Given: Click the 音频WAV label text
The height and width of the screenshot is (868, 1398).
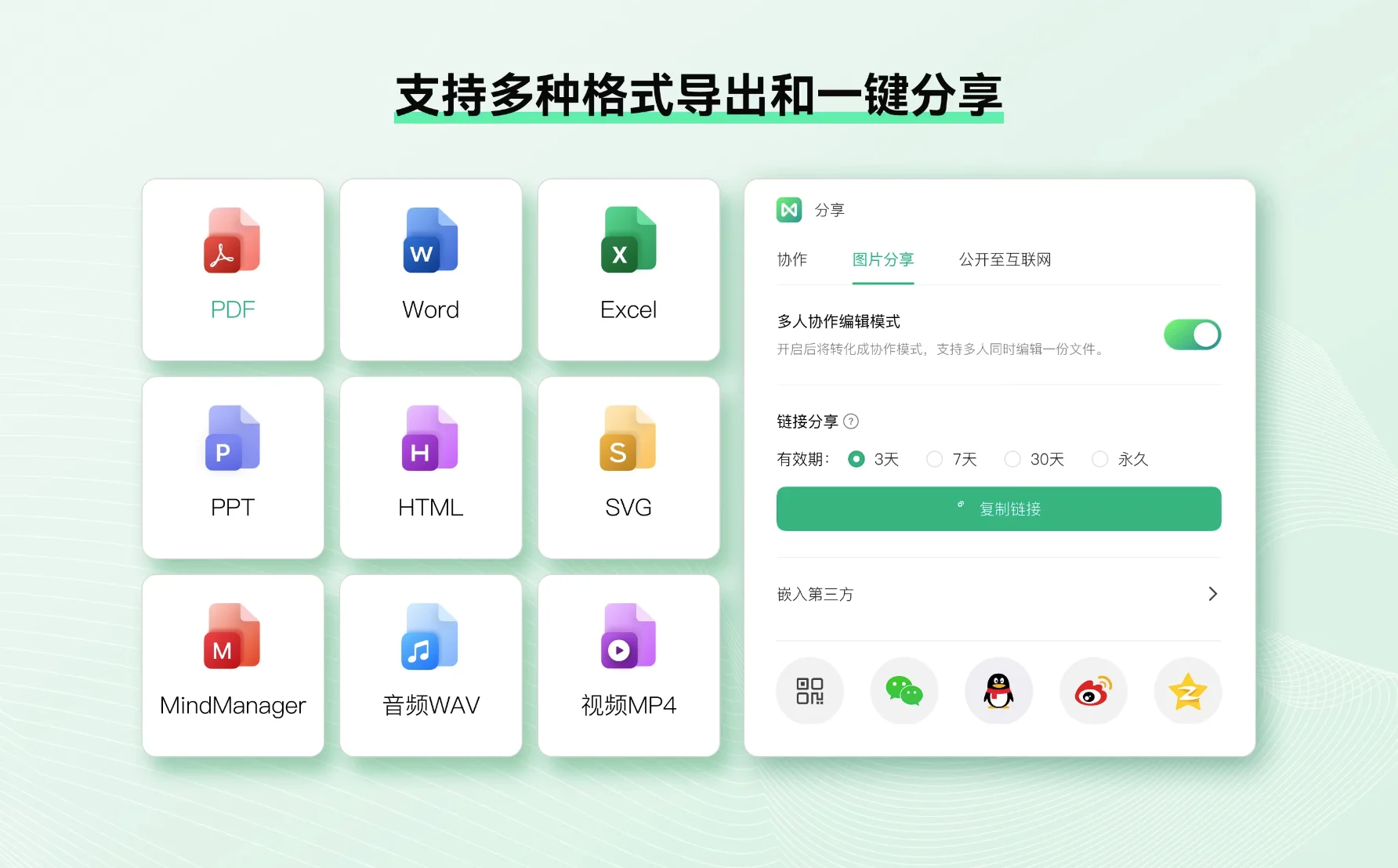Looking at the screenshot, I should point(431,706).
